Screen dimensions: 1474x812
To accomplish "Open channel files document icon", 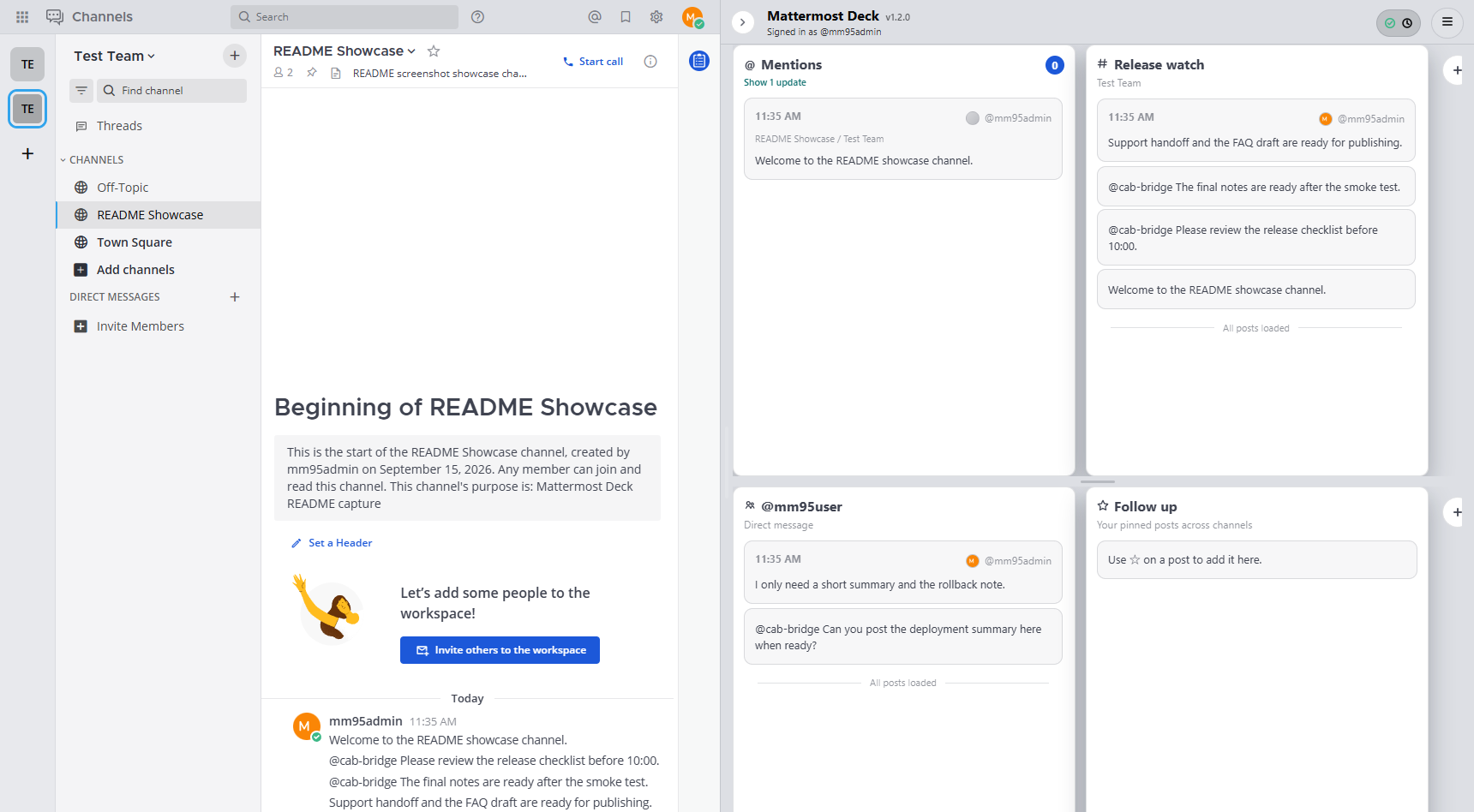I will (x=336, y=74).
